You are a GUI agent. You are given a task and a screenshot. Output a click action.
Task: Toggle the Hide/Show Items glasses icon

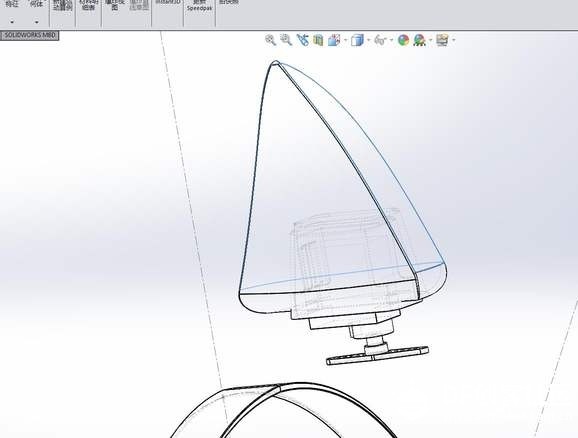(x=380, y=40)
